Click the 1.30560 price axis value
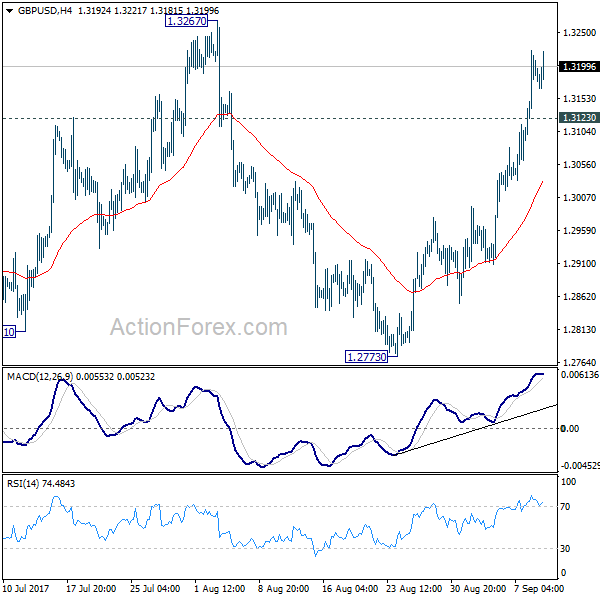 click(x=579, y=165)
